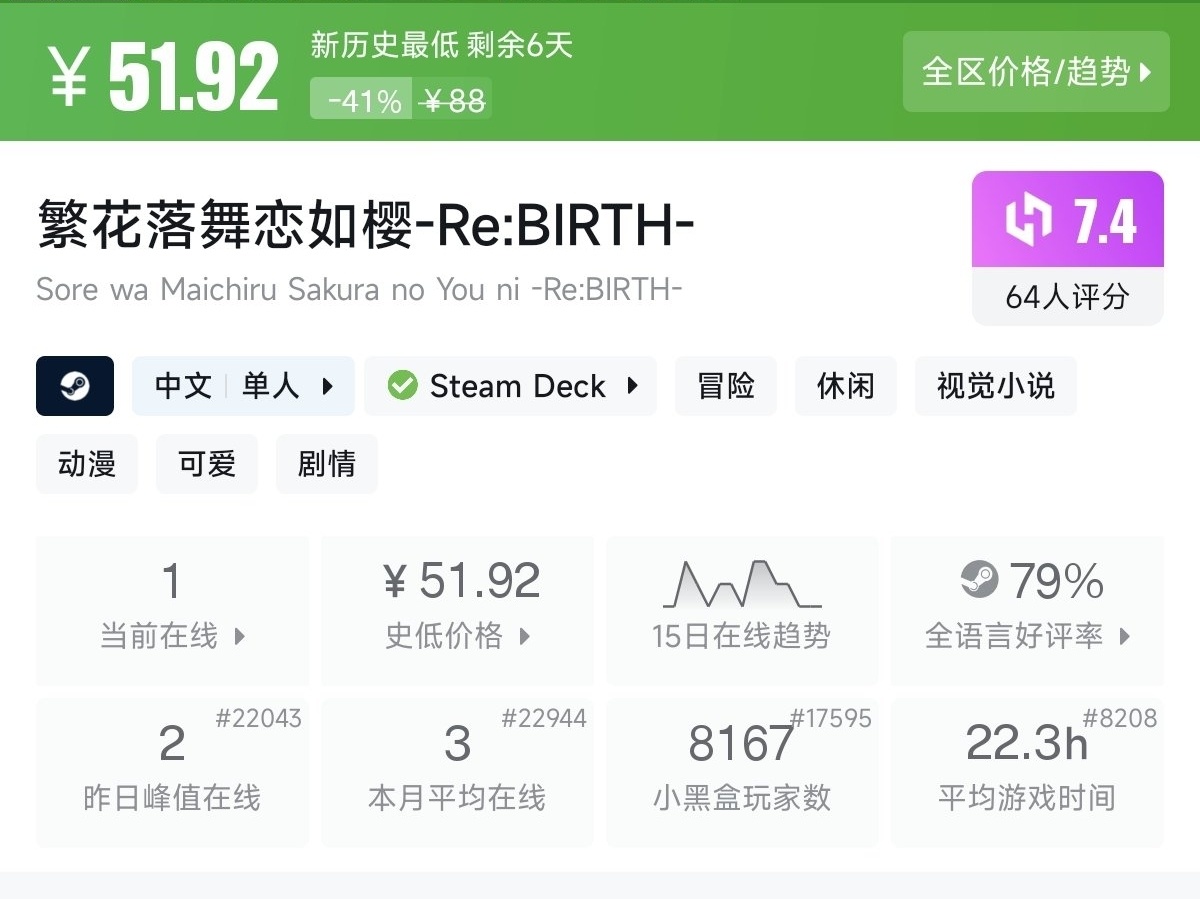Click the green Steam Deck verified checkmark
This screenshot has width=1200, height=899.
(x=402, y=386)
